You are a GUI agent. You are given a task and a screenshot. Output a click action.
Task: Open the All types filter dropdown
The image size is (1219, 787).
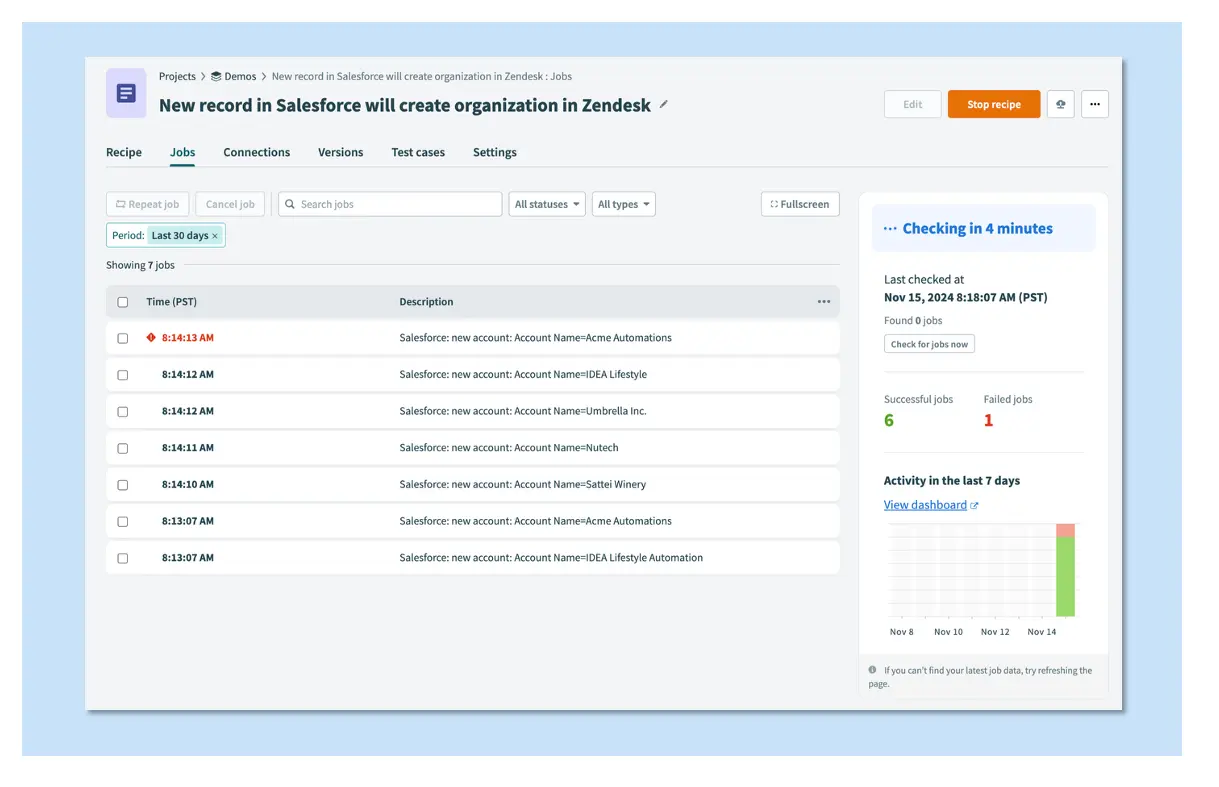click(623, 204)
